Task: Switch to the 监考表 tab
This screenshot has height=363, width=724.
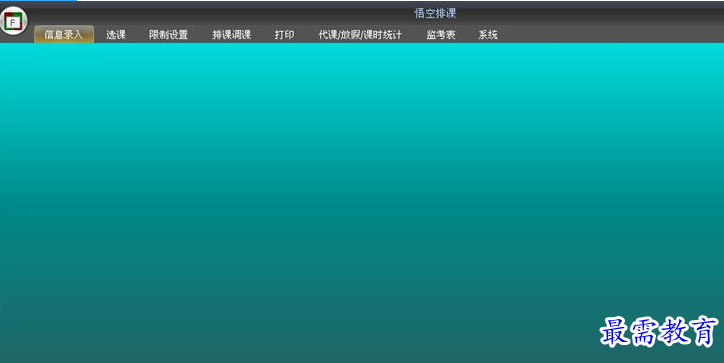Action: (x=441, y=35)
